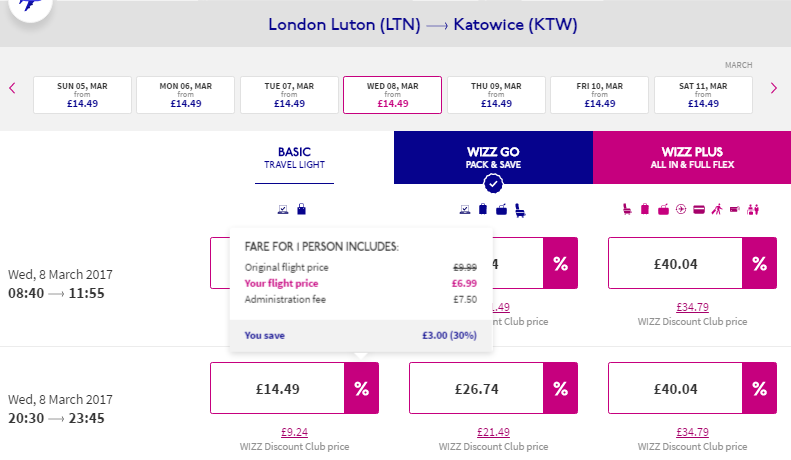Switch to the WIZZ GO Pack & Save tab
This screenshot has height=460, width=791.
click(x=493, y=157)
